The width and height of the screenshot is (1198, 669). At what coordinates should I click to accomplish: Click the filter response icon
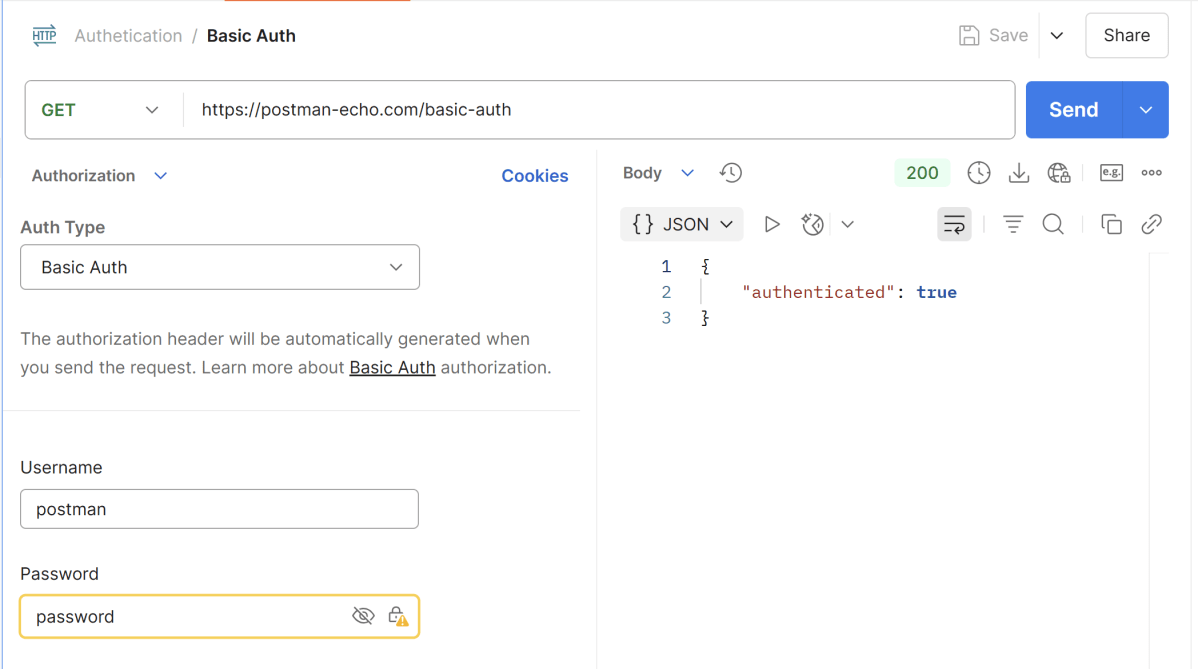(1013, 224)
